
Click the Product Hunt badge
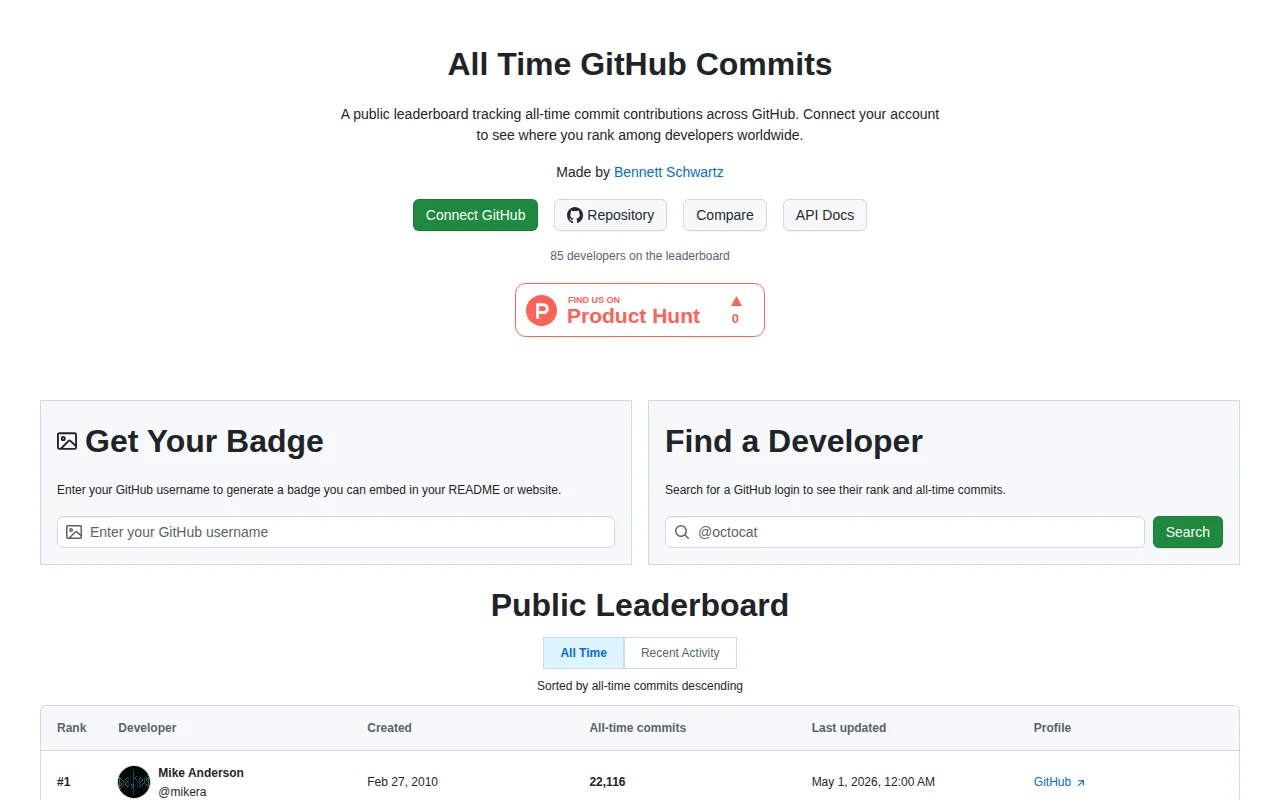pyautogui.click(x=640, y=310)
